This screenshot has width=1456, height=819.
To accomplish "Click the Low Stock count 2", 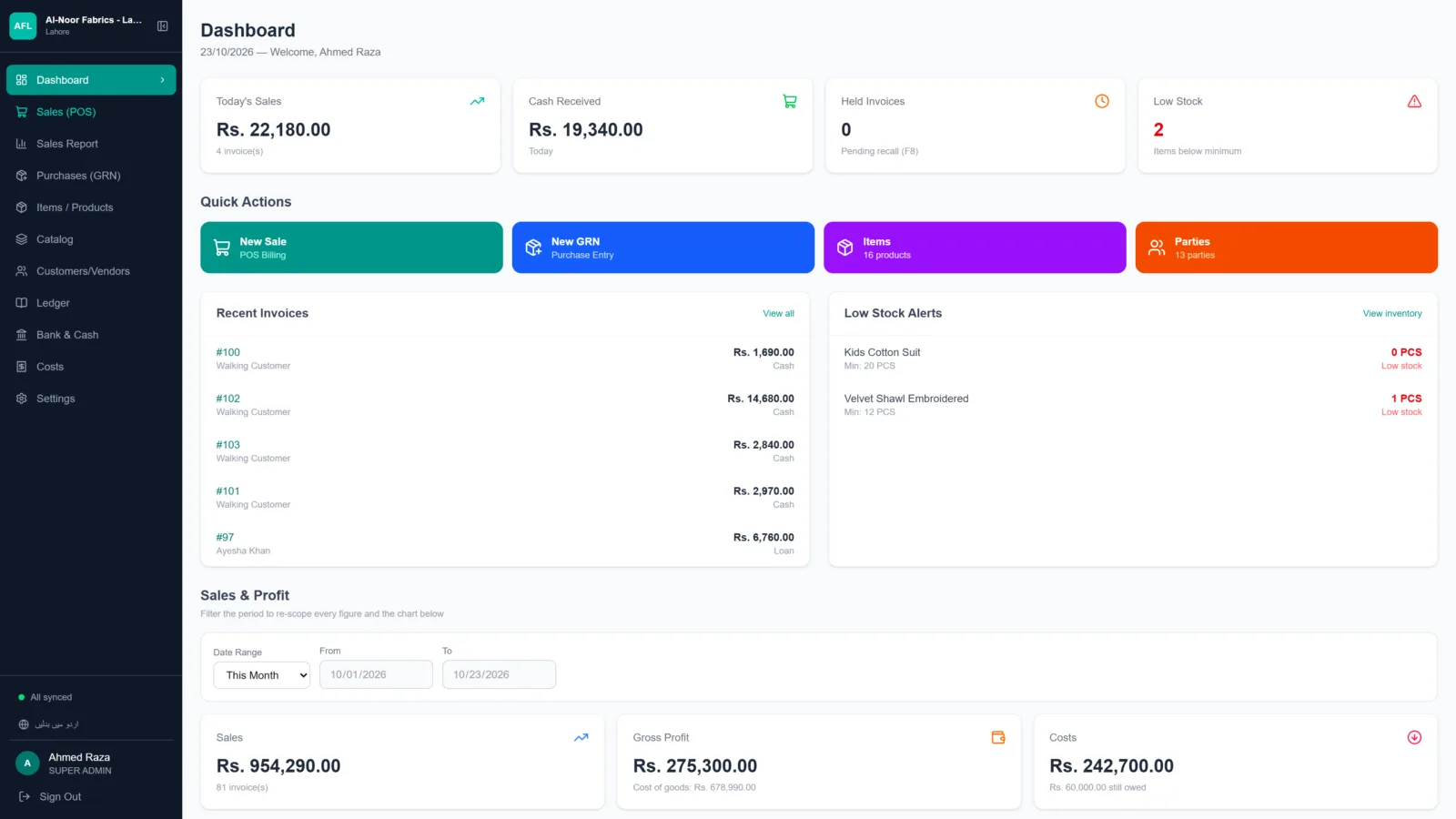I will [x=1158, y=129].
